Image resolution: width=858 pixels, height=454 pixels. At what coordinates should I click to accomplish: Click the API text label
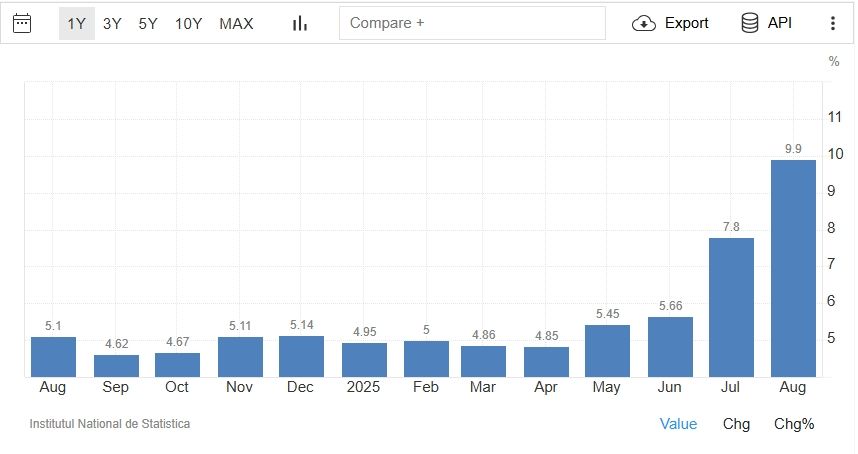coord(779,23)
